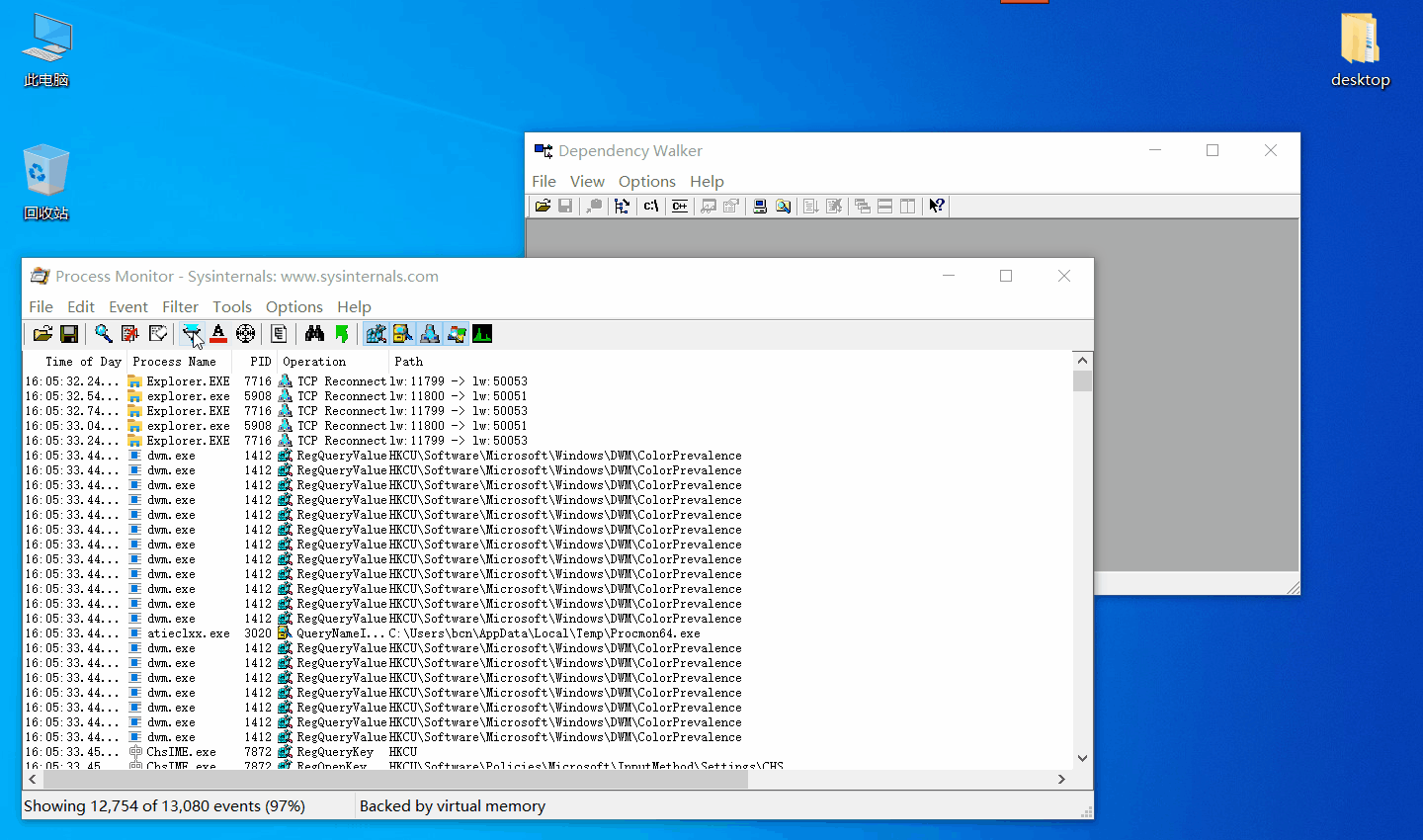Open the Event menu in Process Monitor
Screen dimensions: 1423x840
click(x=128, y=307)
